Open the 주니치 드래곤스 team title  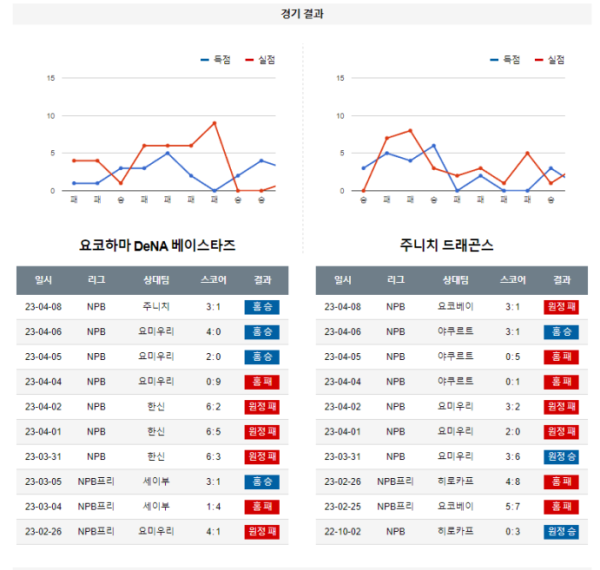point(447,245)
